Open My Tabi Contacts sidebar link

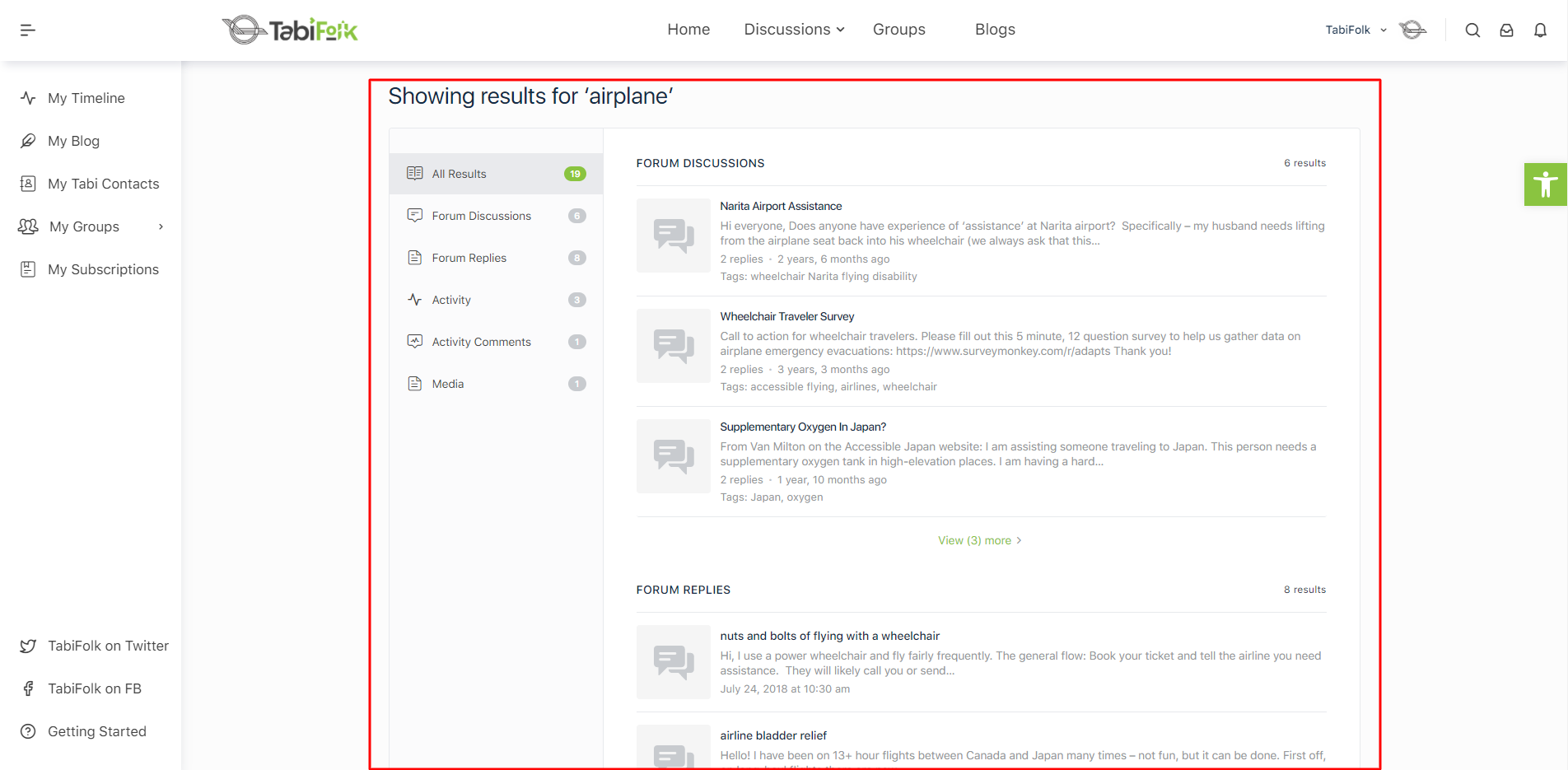(x=104, y=184)
